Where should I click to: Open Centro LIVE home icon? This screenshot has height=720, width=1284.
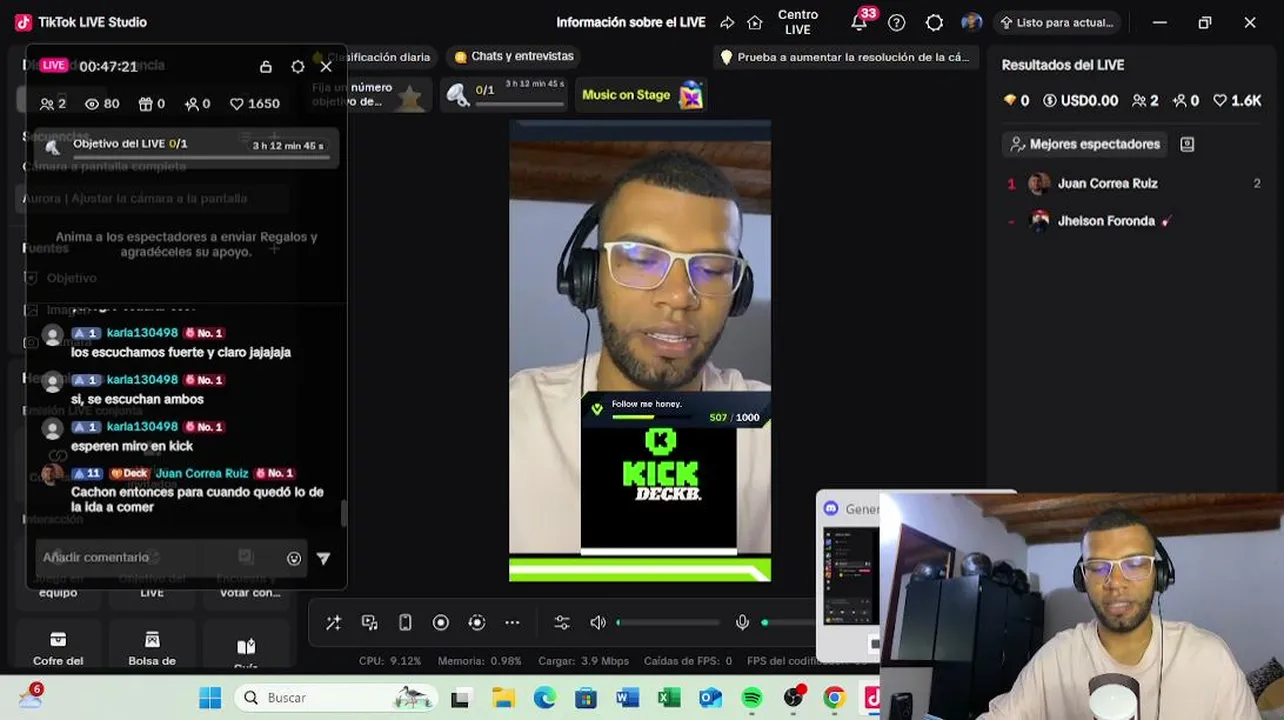[755, 22]
